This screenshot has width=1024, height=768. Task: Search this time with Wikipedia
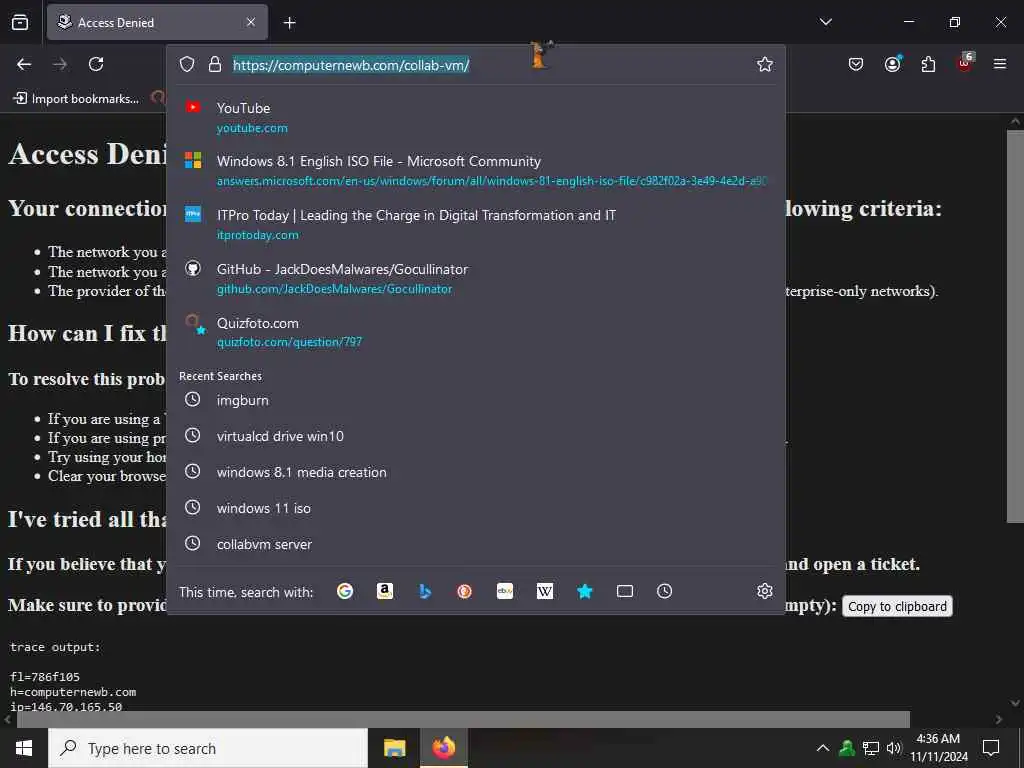point(545,591)
